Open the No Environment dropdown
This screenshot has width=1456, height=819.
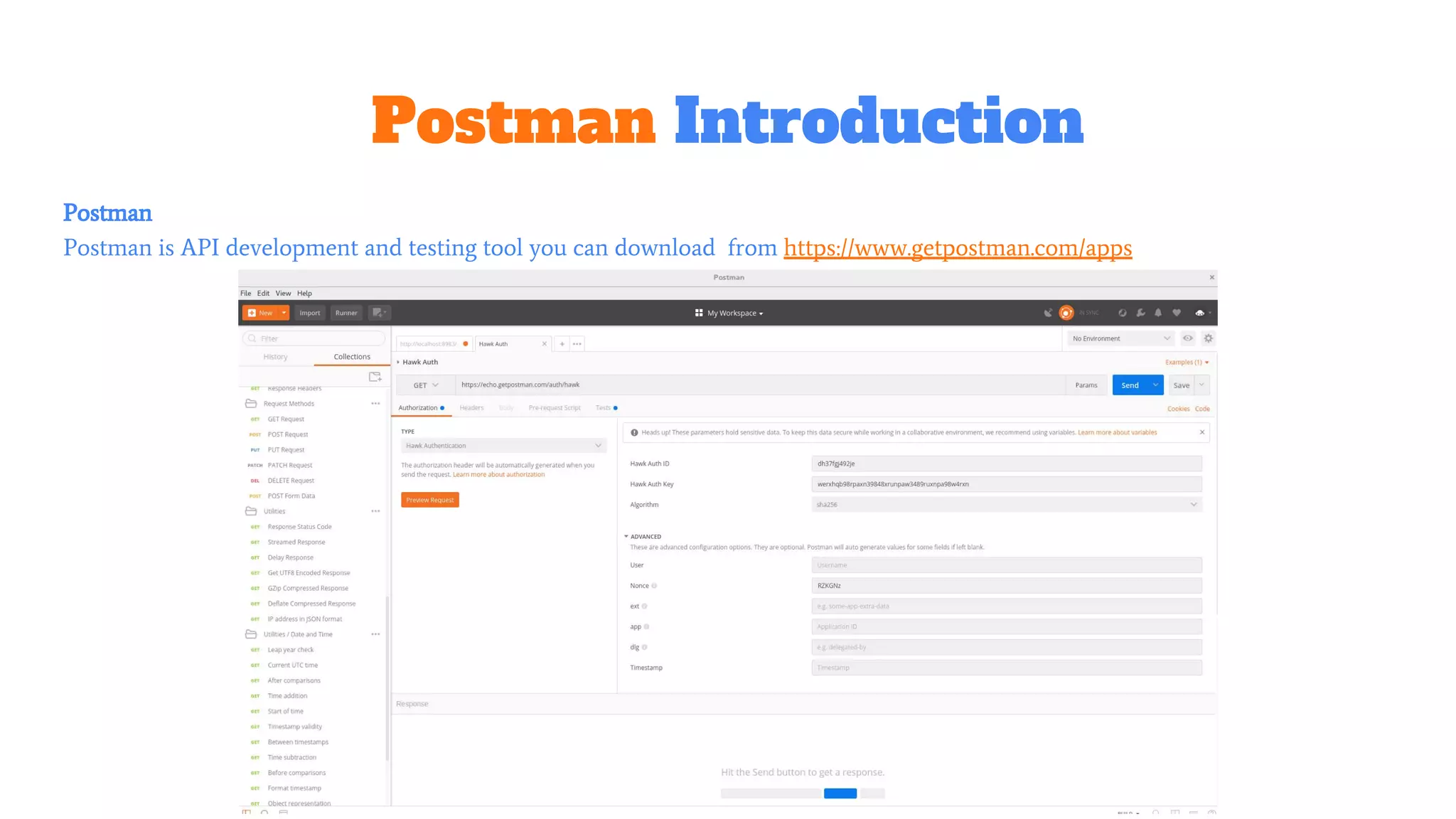[x=1120, y=338]
